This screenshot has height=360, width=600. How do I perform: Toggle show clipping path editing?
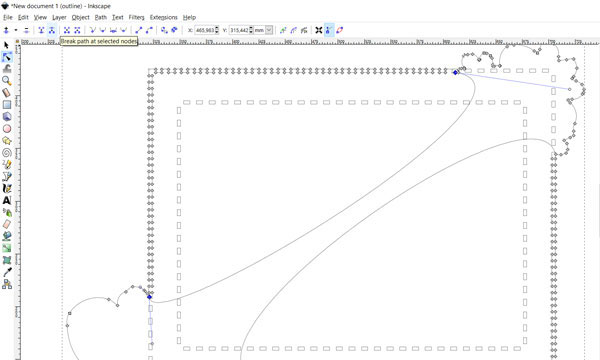(x=283, y=30)
